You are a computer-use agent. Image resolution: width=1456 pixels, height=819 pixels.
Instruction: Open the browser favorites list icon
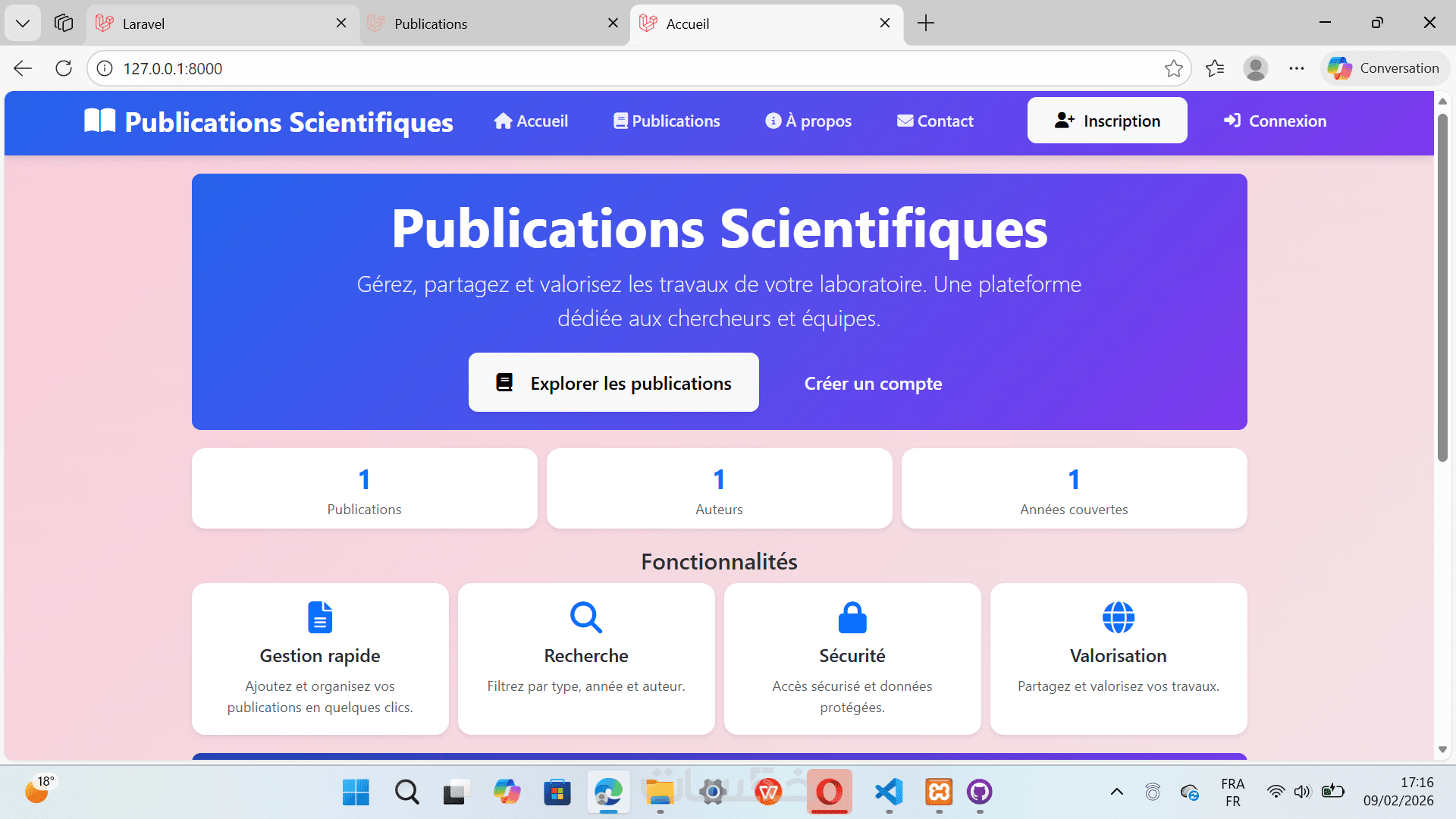point(1214,68)
